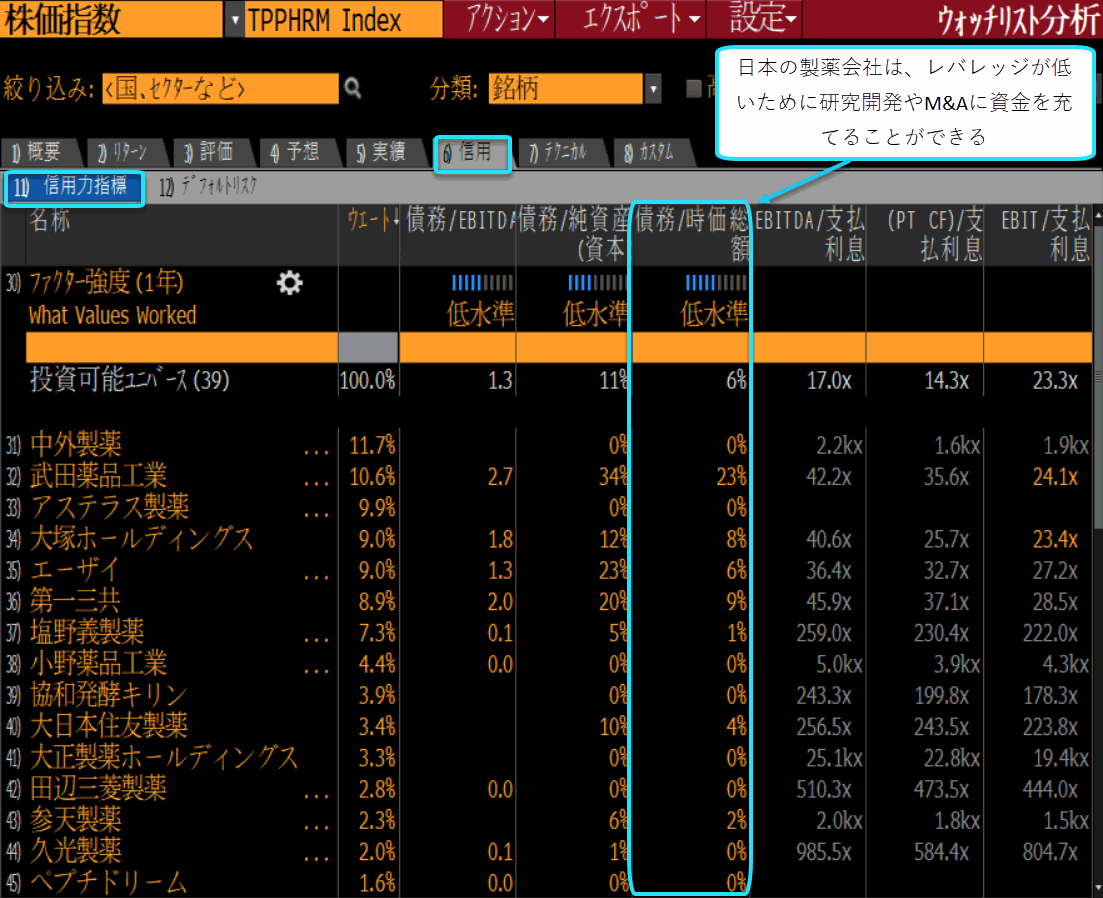Click the 42.2x value for 武田薬品工業
The height and width of the screenshot is (898, 1103).
coord(829,477)
